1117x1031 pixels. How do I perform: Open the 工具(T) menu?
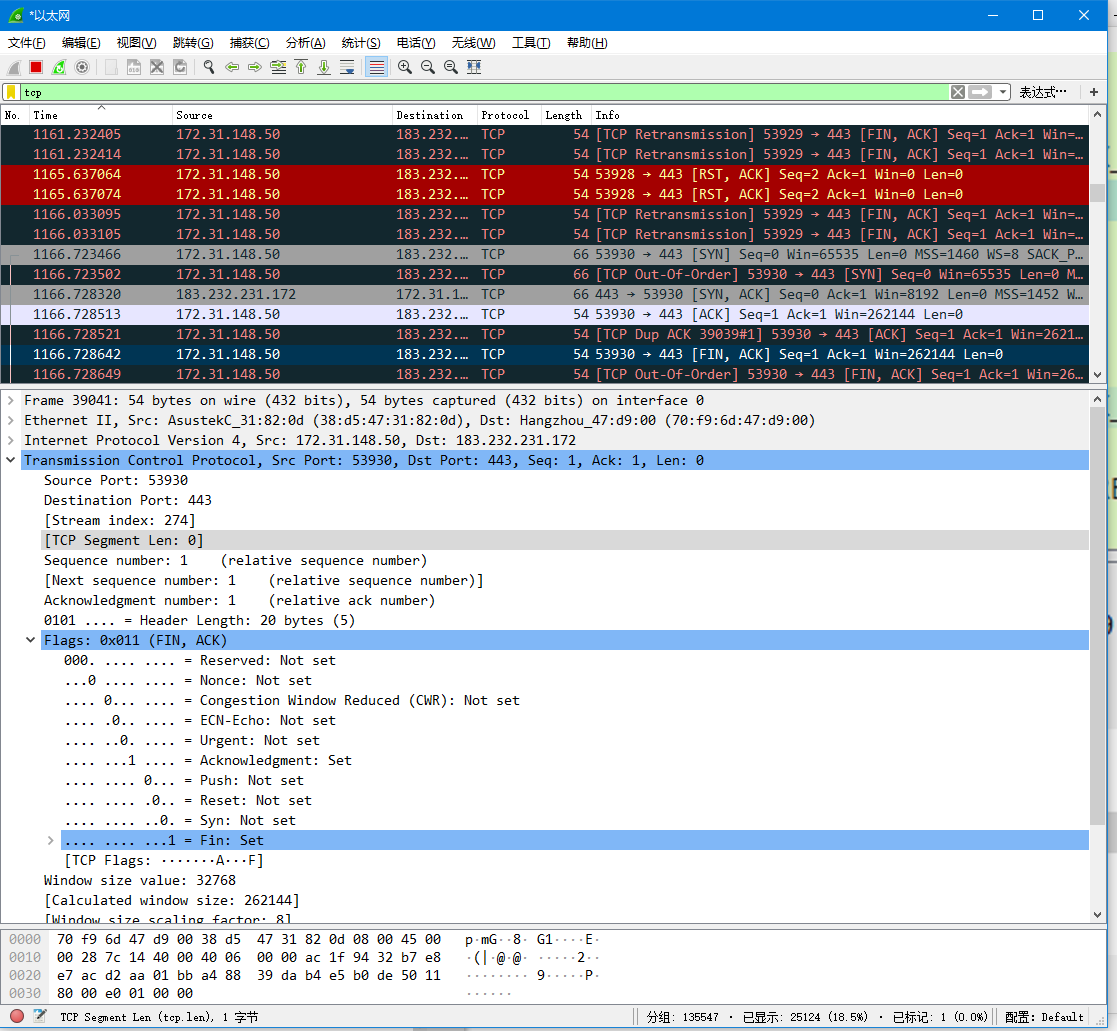point(531,43)
